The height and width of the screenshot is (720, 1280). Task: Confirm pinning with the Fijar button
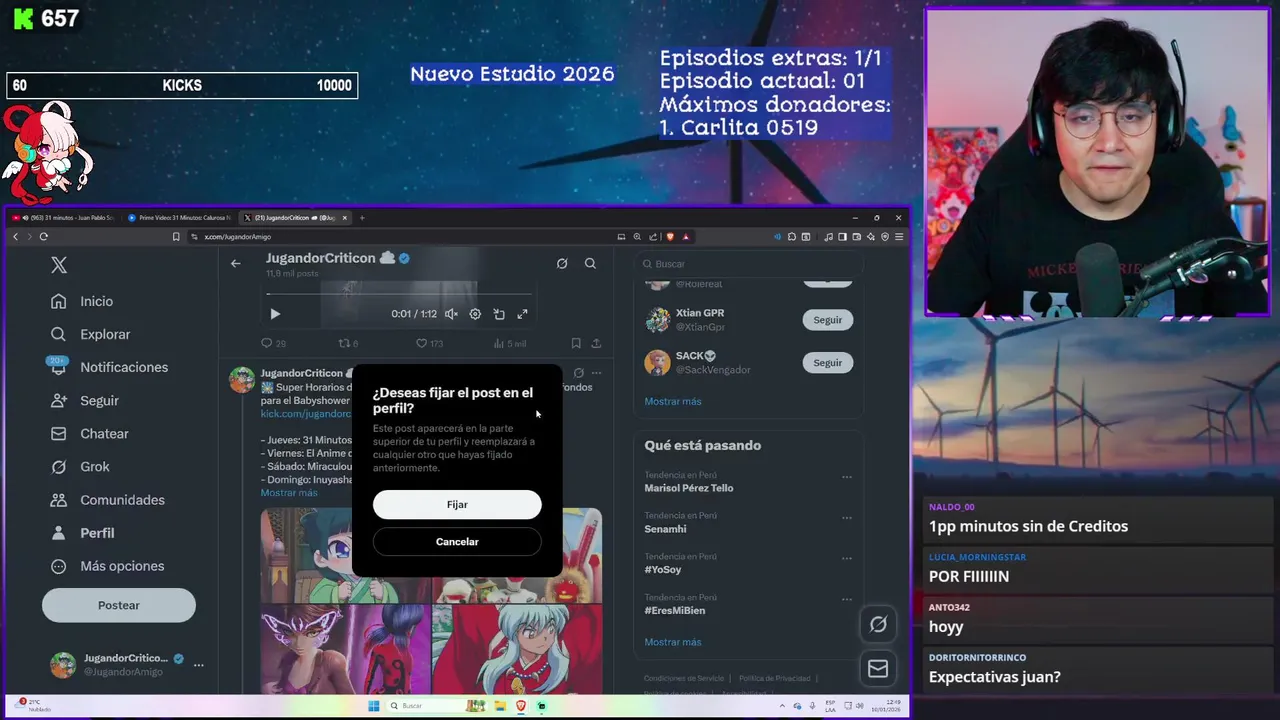pyautogui.click(x=457, y=504)
